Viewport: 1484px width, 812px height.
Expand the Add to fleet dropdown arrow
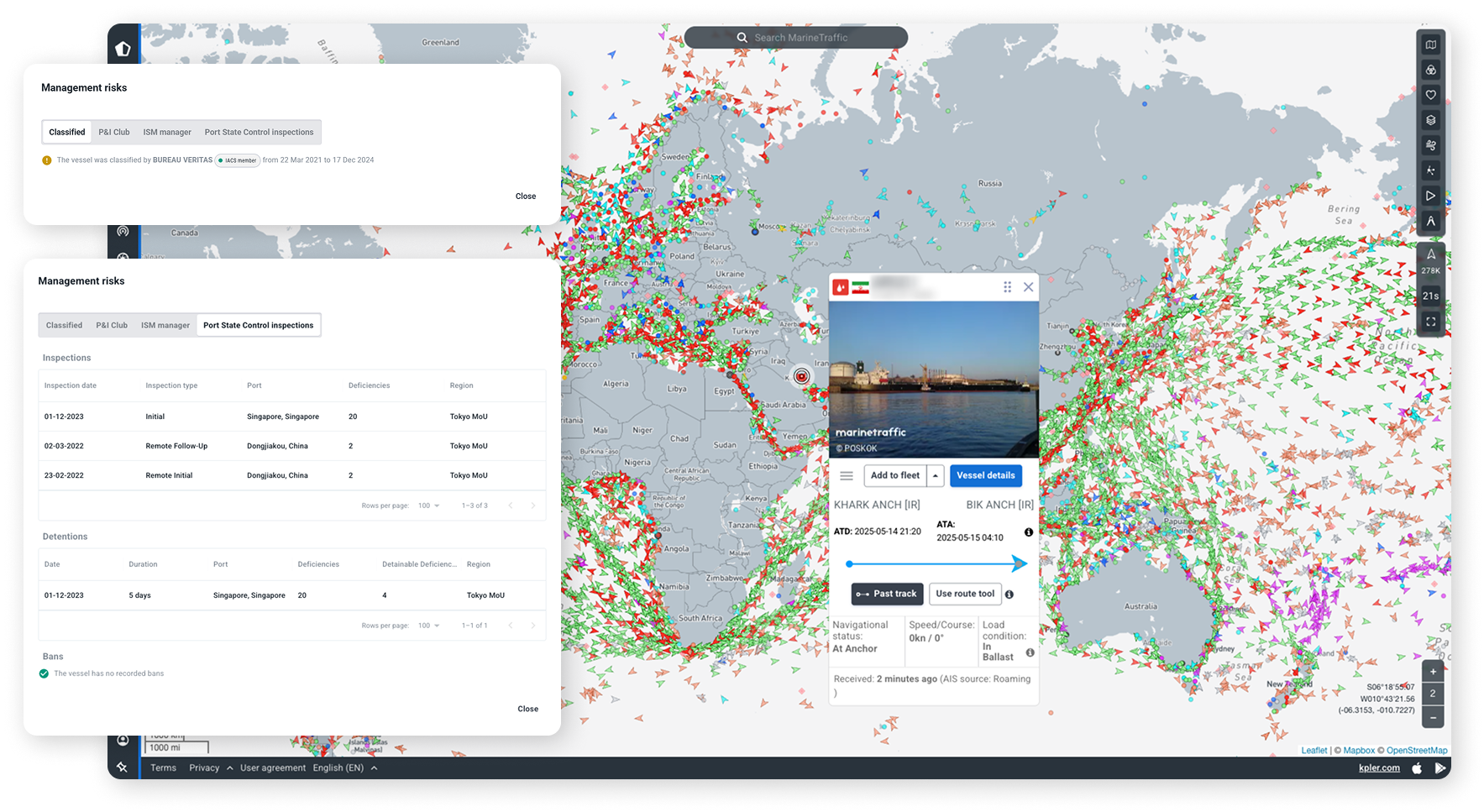pyautogui.click(x=936, y=476)
